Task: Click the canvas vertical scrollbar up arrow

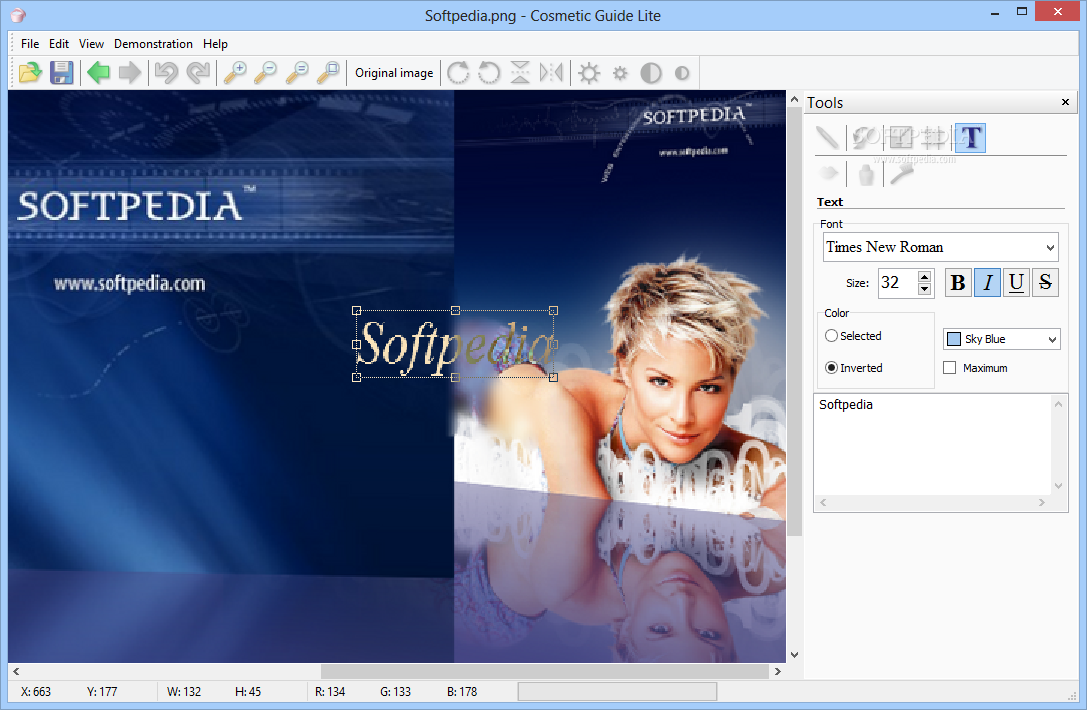Action: (x=794, y=100)
